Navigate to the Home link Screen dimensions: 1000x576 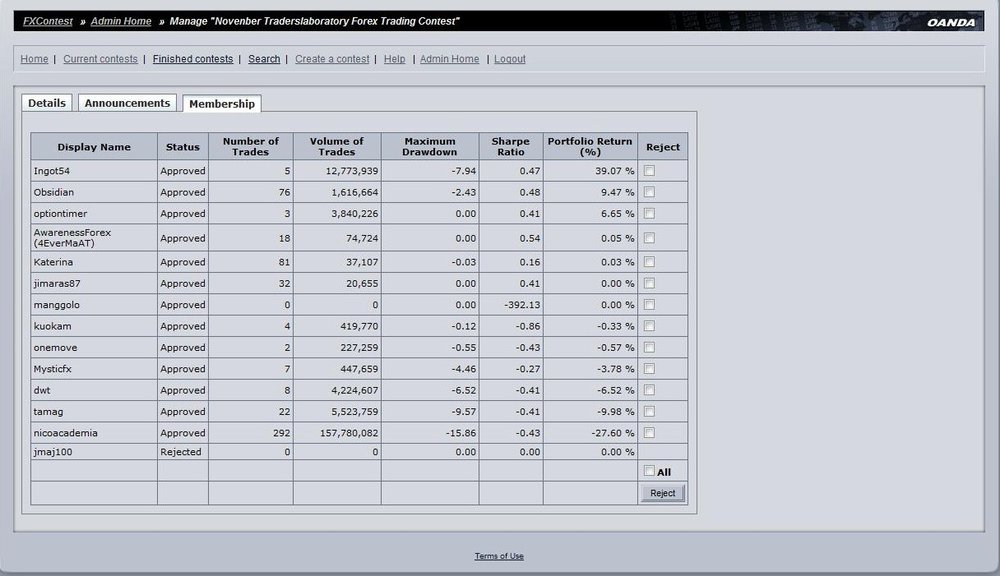(34, 59)
